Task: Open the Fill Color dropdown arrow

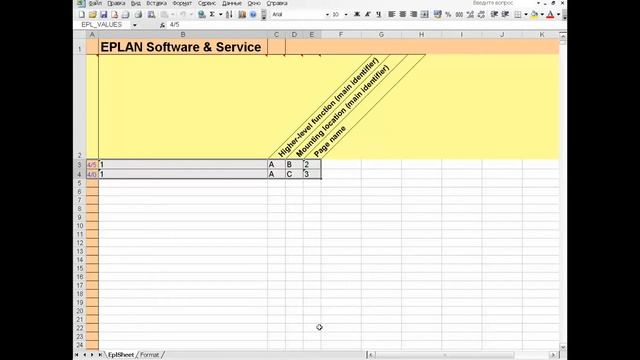Action: (x=542, y=15)
